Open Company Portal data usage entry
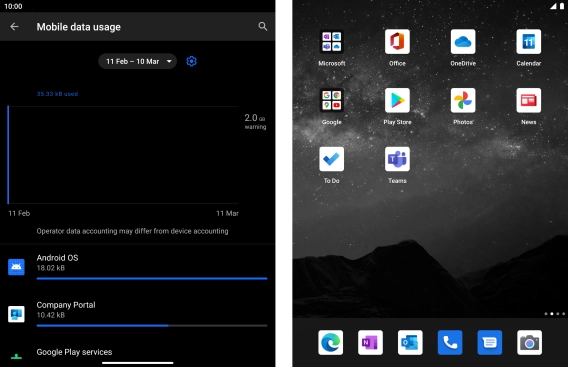The image size is (568, 367). pyautogui.click(x=138, y=314)
